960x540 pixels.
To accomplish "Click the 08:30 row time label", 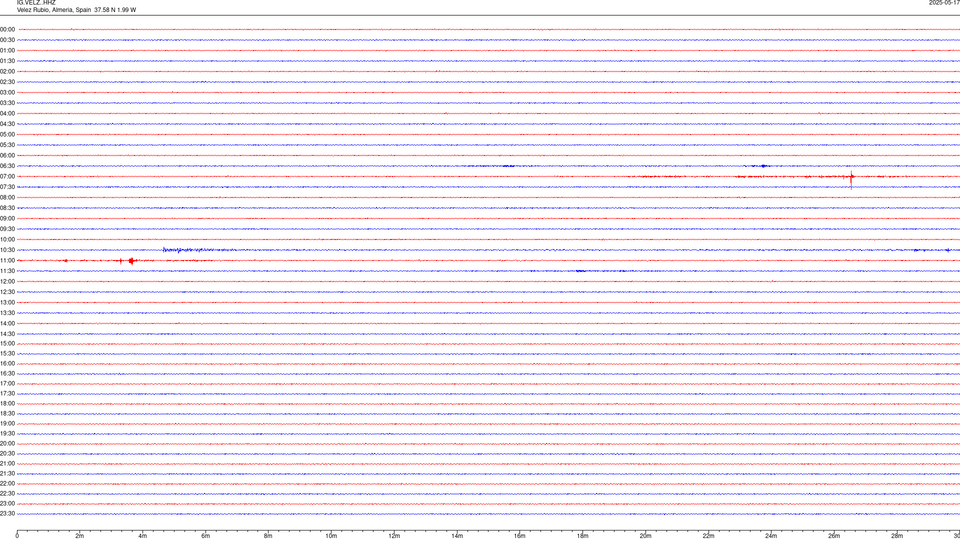I will coord(8,208).
